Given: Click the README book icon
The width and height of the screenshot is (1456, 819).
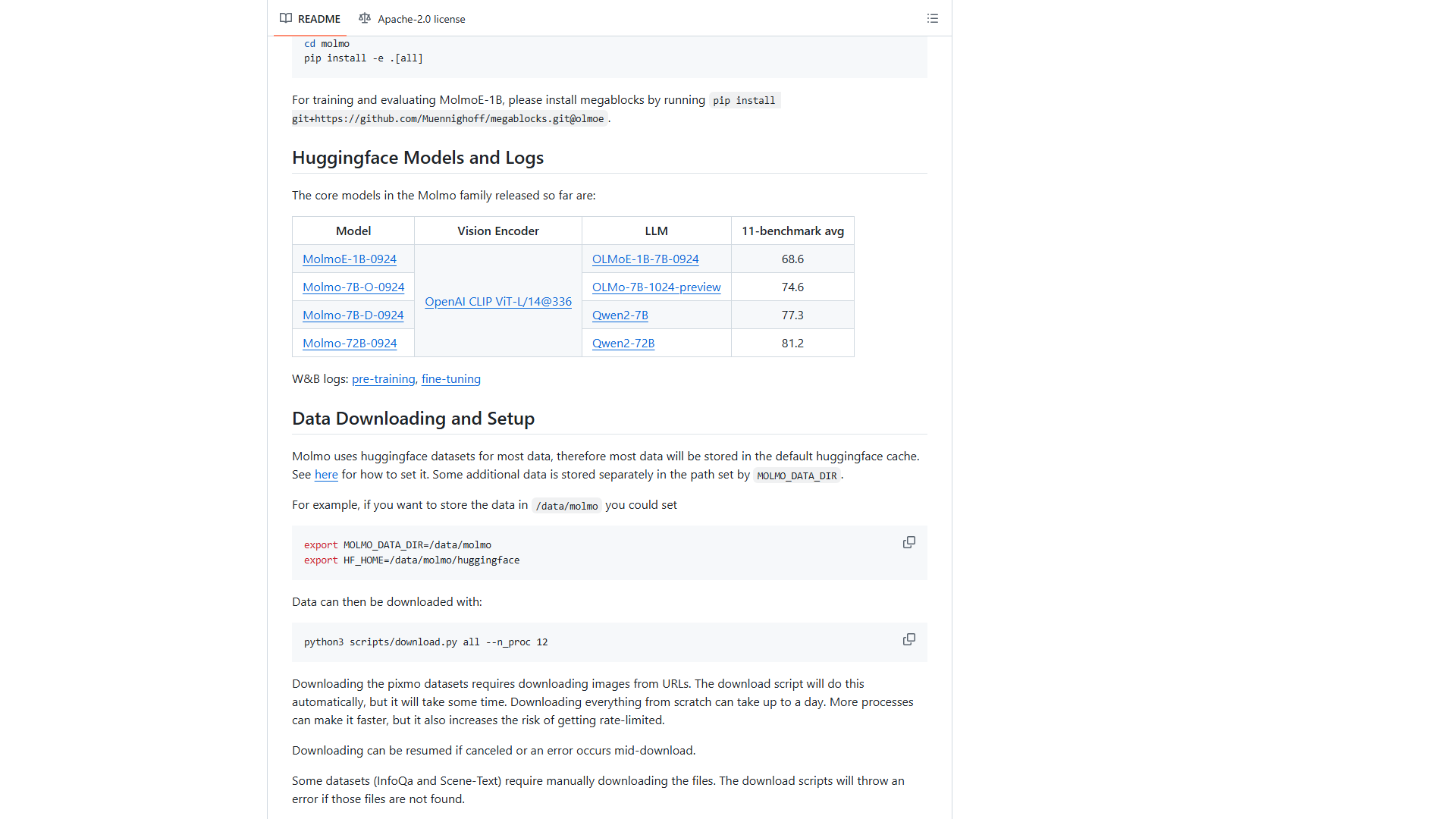Looking at the screenshot, I should [286, 18].
